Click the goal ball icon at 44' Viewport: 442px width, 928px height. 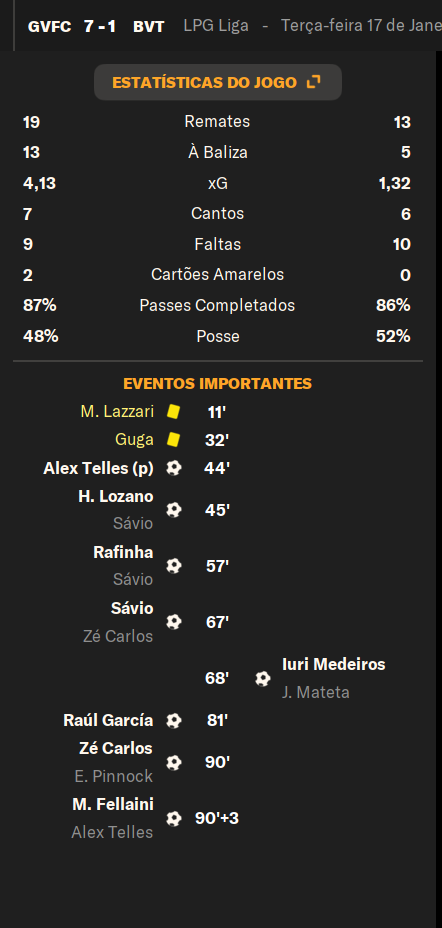click(173, 468)
